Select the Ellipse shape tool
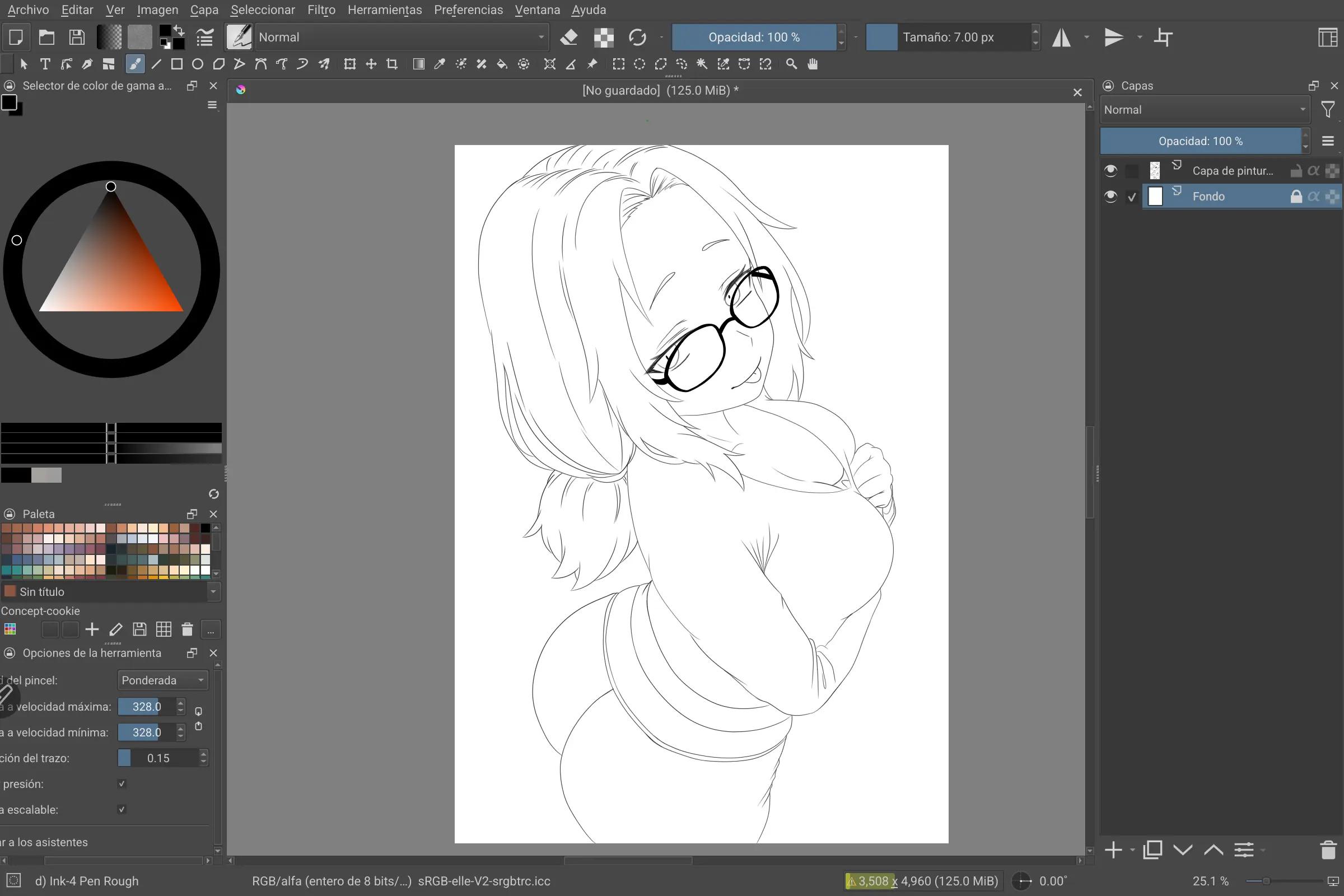Viewport: 1344px width, 896px height. [x=198, y=64]
